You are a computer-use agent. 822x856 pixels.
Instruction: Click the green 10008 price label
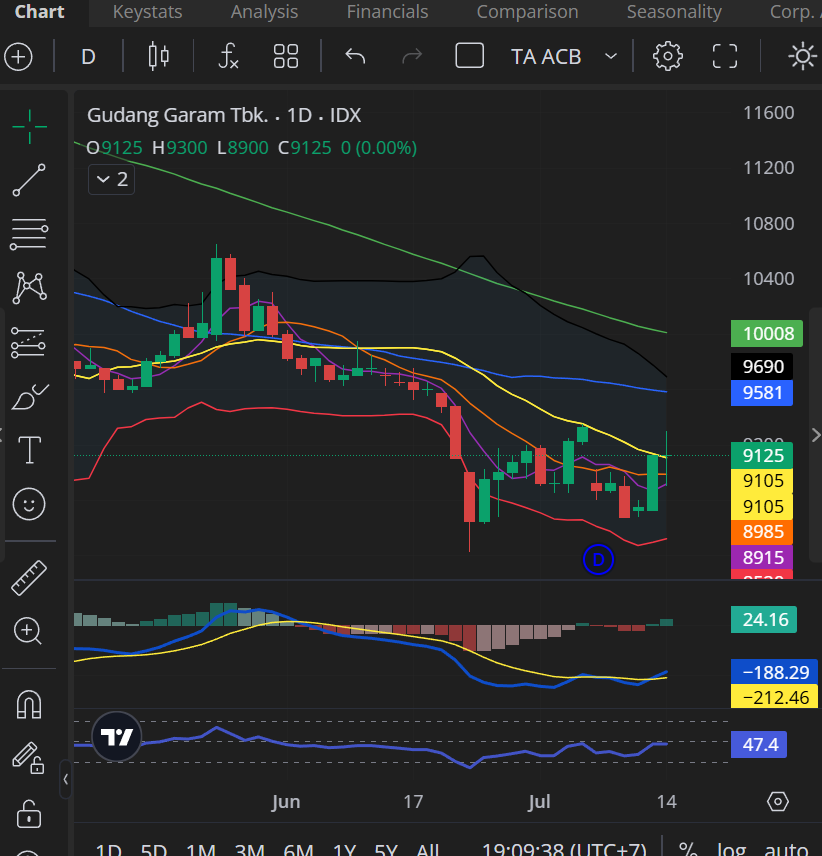[x=767, y=334]
